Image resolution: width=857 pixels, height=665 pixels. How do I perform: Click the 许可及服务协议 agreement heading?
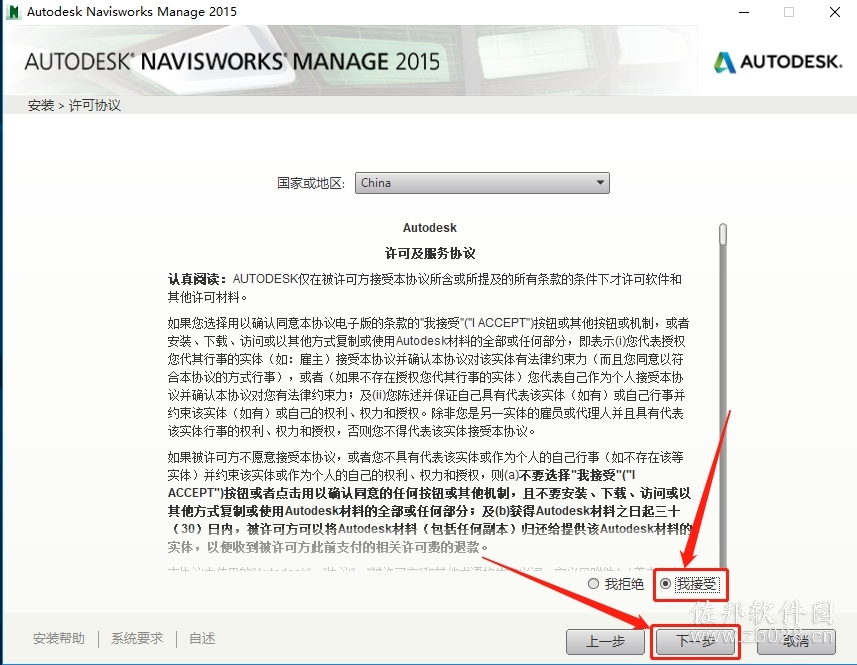[430, 254]
